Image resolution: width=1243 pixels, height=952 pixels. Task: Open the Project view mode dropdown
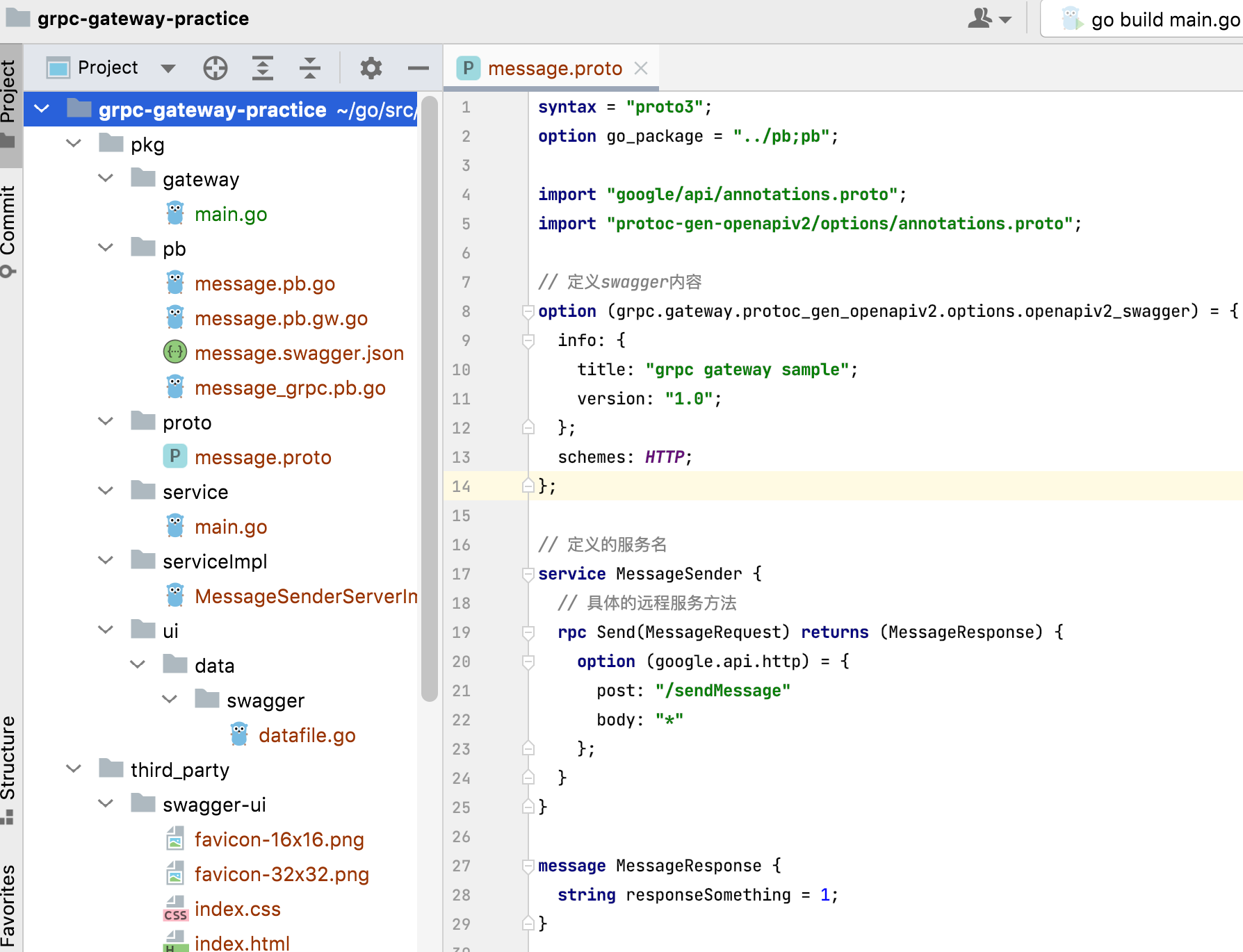[x=167, y=67]
